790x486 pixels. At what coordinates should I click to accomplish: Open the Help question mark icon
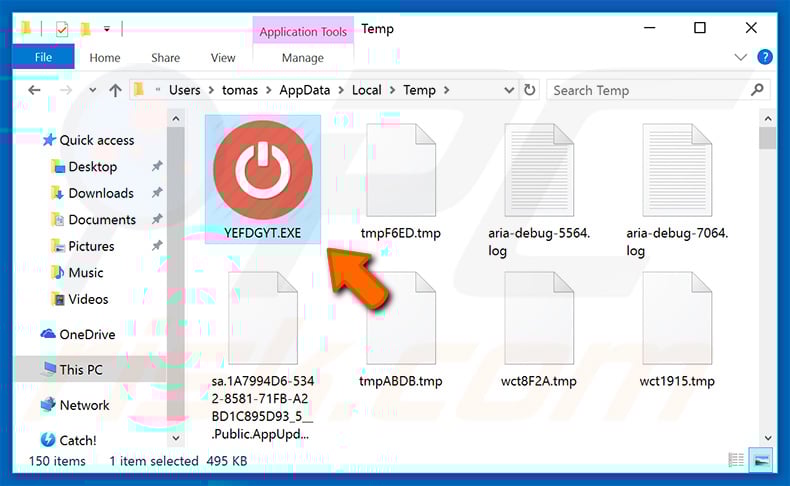coord(765,57)
